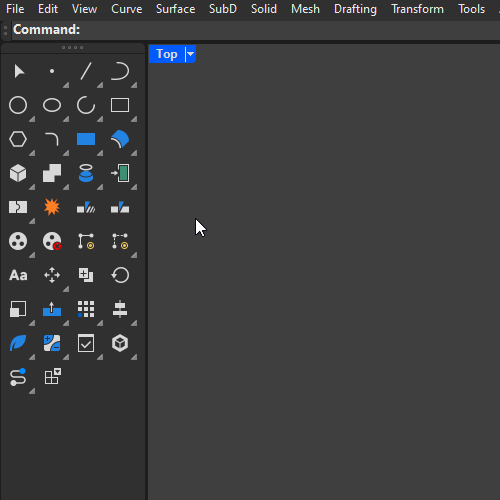500x500 pixels.
Task: Select the Rectangle outline tool
Action: 120,105
